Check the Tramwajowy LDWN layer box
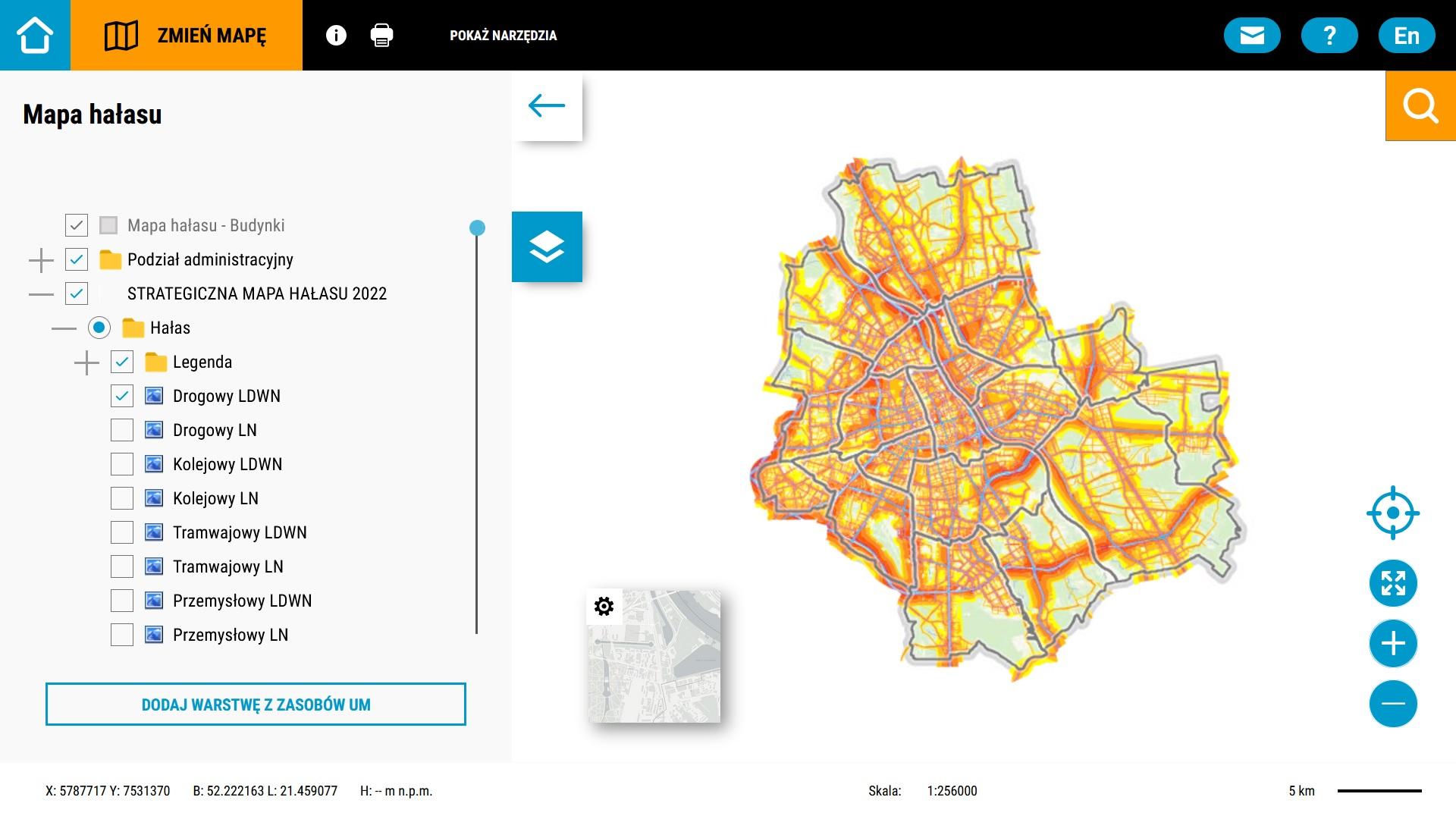The width and height of the screenshot is (1456, 819). click(x=122, y=532)
